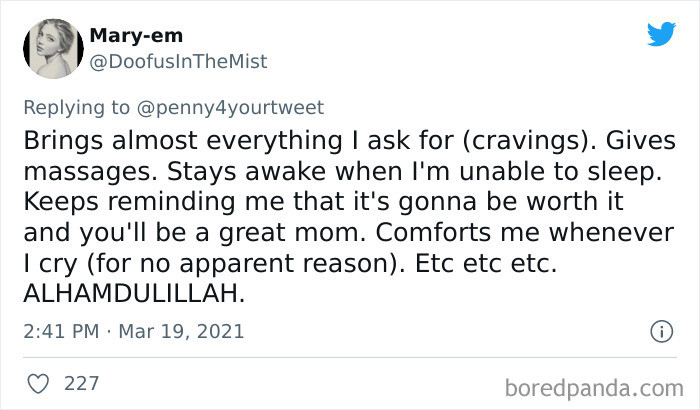
Task: Click the "Etc etc etc." text
Action: [486, 264]
